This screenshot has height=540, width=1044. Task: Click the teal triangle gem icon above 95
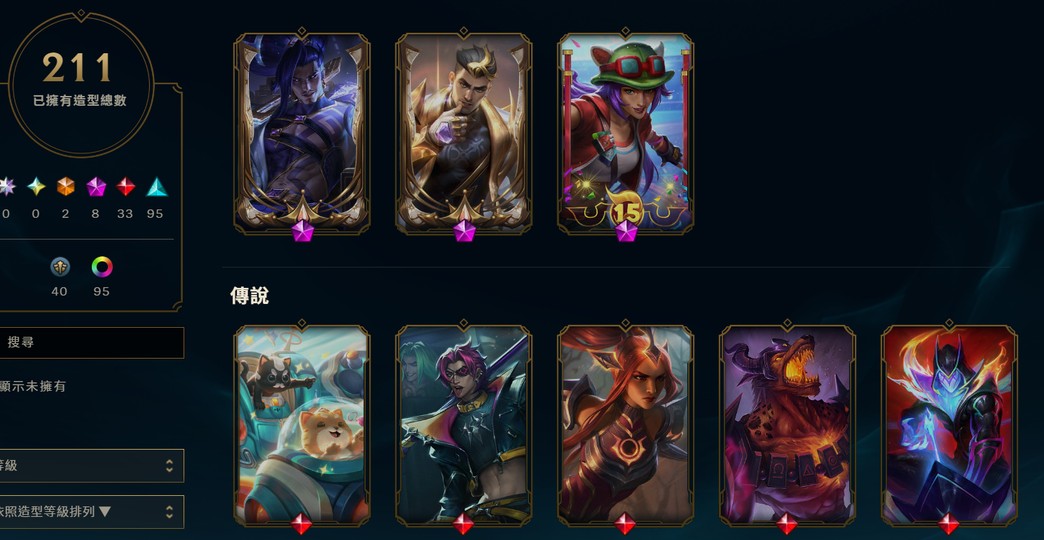click(x=156, y=187)
